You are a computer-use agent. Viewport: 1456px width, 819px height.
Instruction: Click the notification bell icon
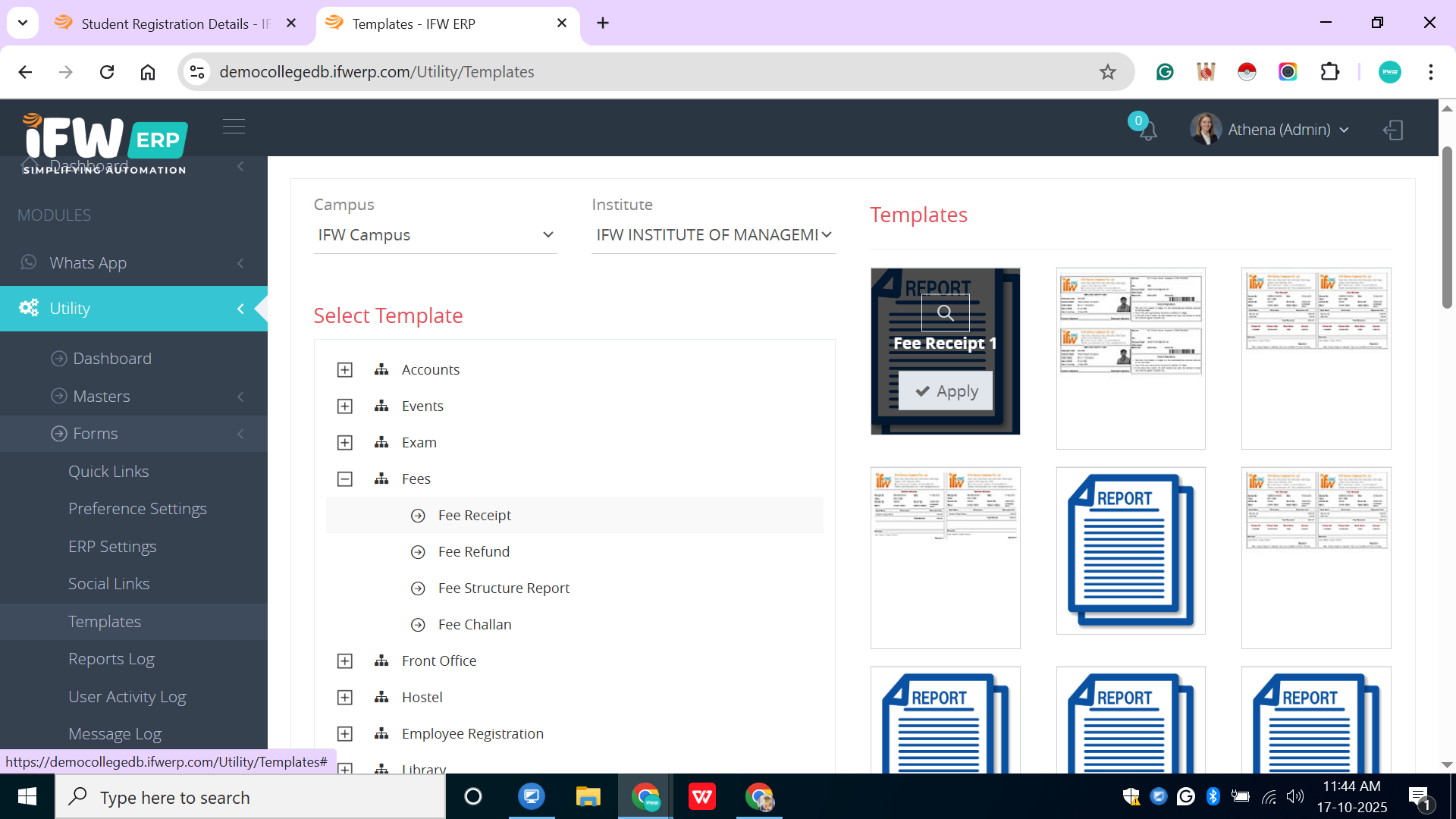tap(1147, 131)
